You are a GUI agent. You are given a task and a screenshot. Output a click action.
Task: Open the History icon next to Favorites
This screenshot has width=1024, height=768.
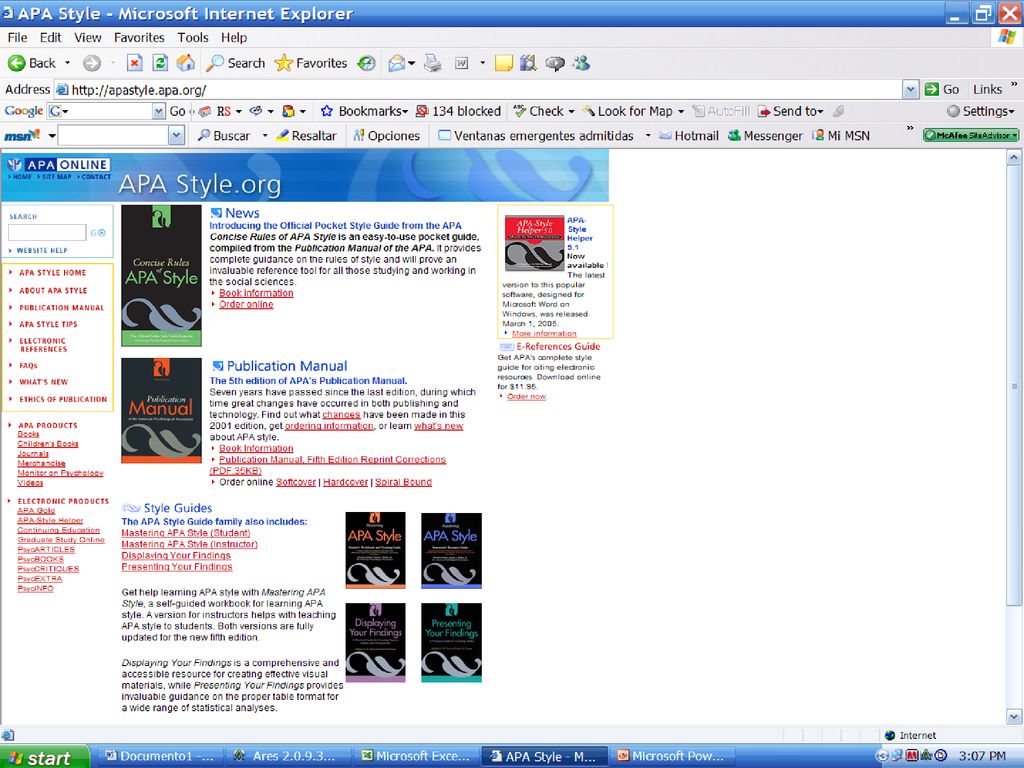pyautogui.click(x=366, y=63)
